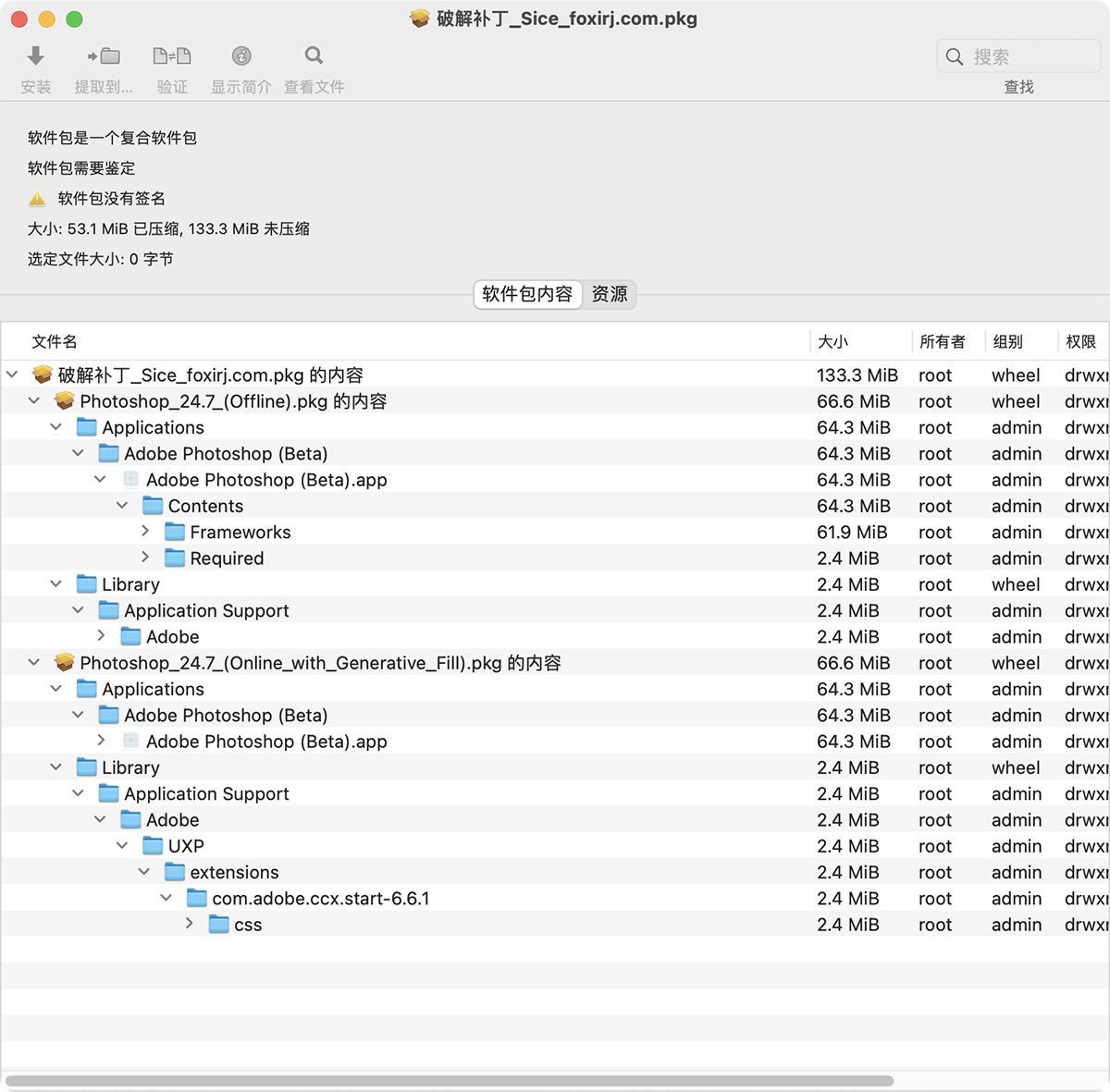Click the Adobe Photoshop (Beta).app application icon
This screenshot has height=1092, width=1110.
click(x=130, y=479)
